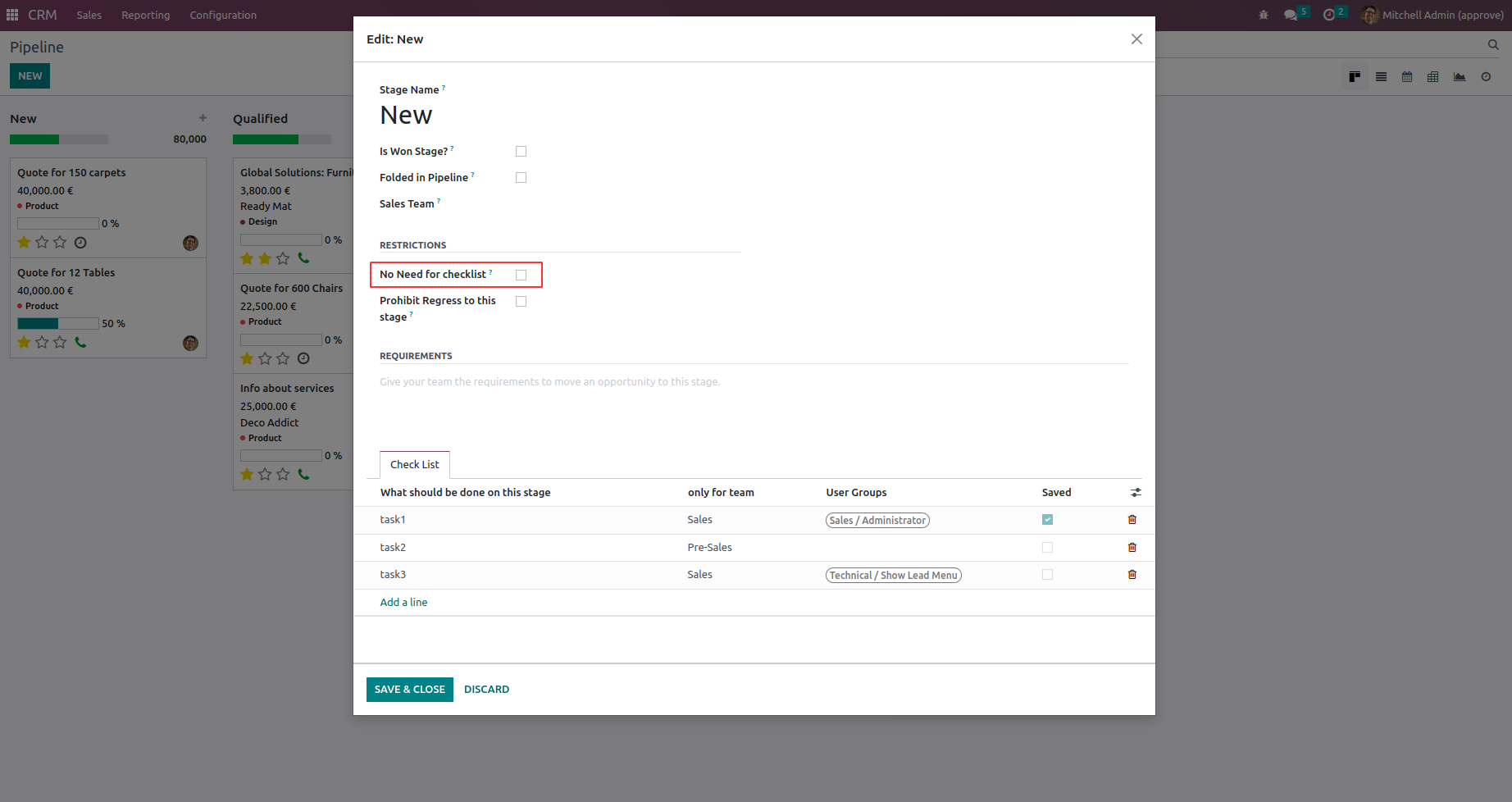The height and width of the screenshot is (802, 1512).
Task: Check the No Need for checklist box
Action: [521, 276]
